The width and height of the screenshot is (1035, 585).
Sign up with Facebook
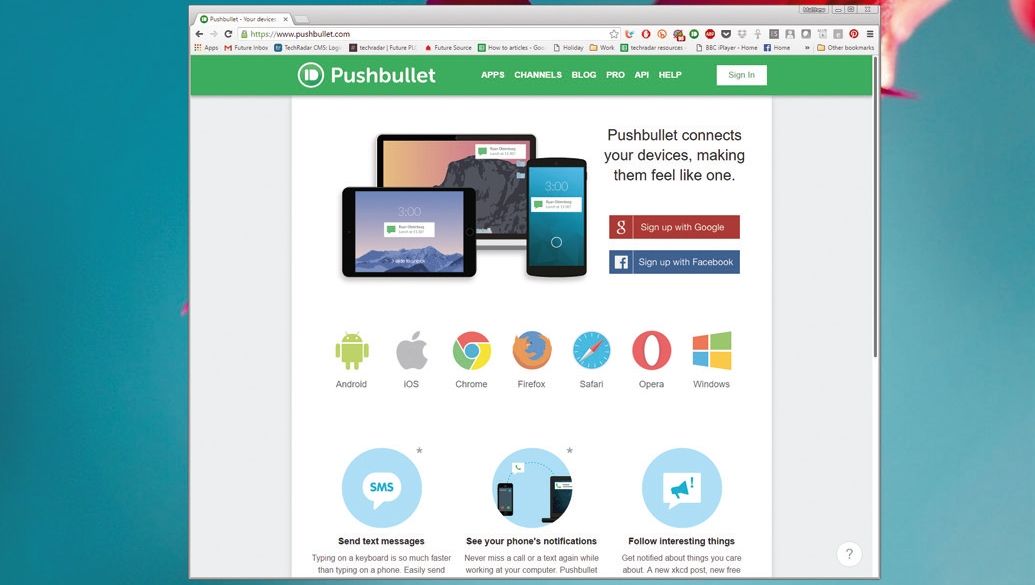(674, 262)
